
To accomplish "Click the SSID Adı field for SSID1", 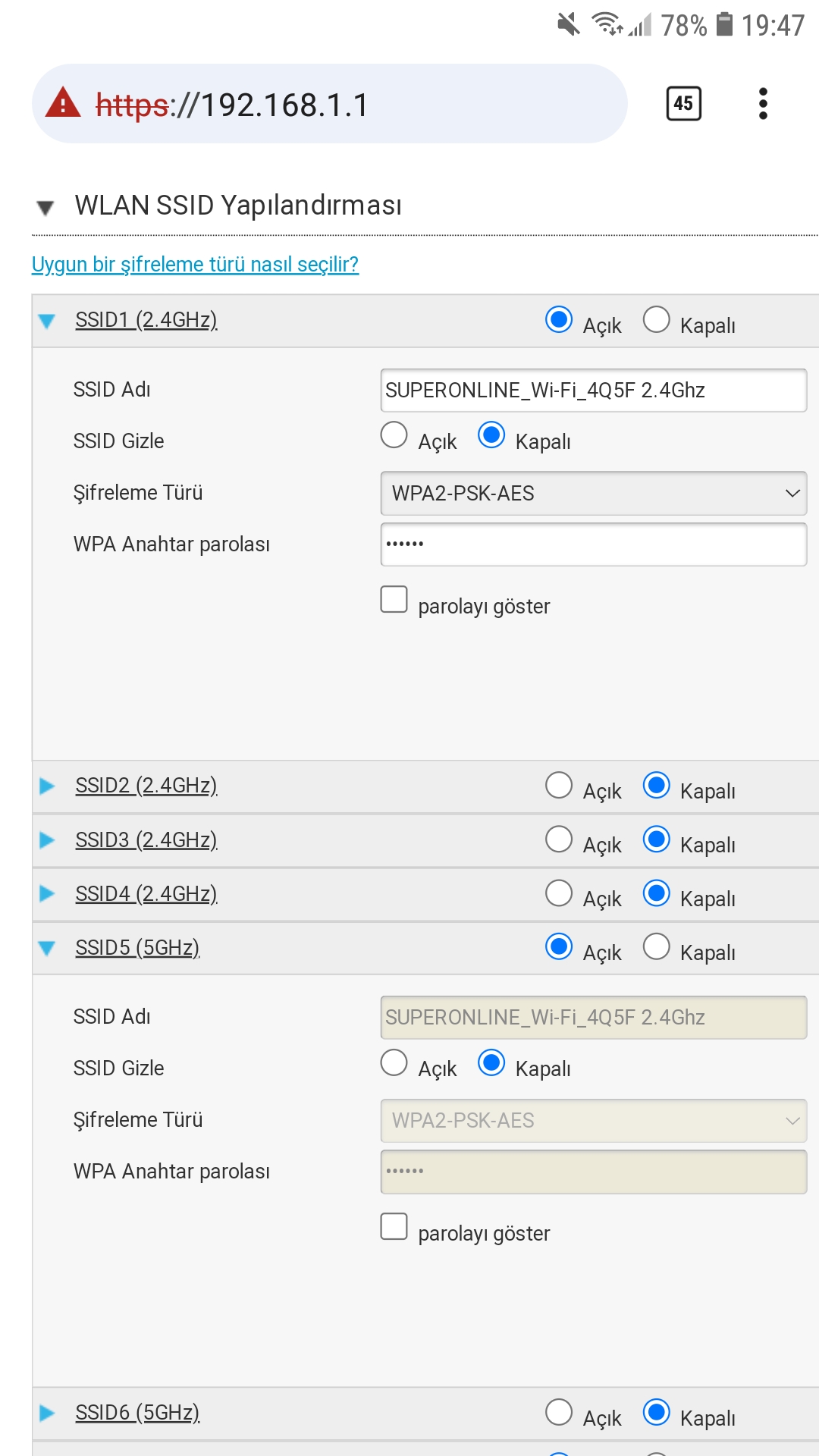I will (x=593, y=391).
